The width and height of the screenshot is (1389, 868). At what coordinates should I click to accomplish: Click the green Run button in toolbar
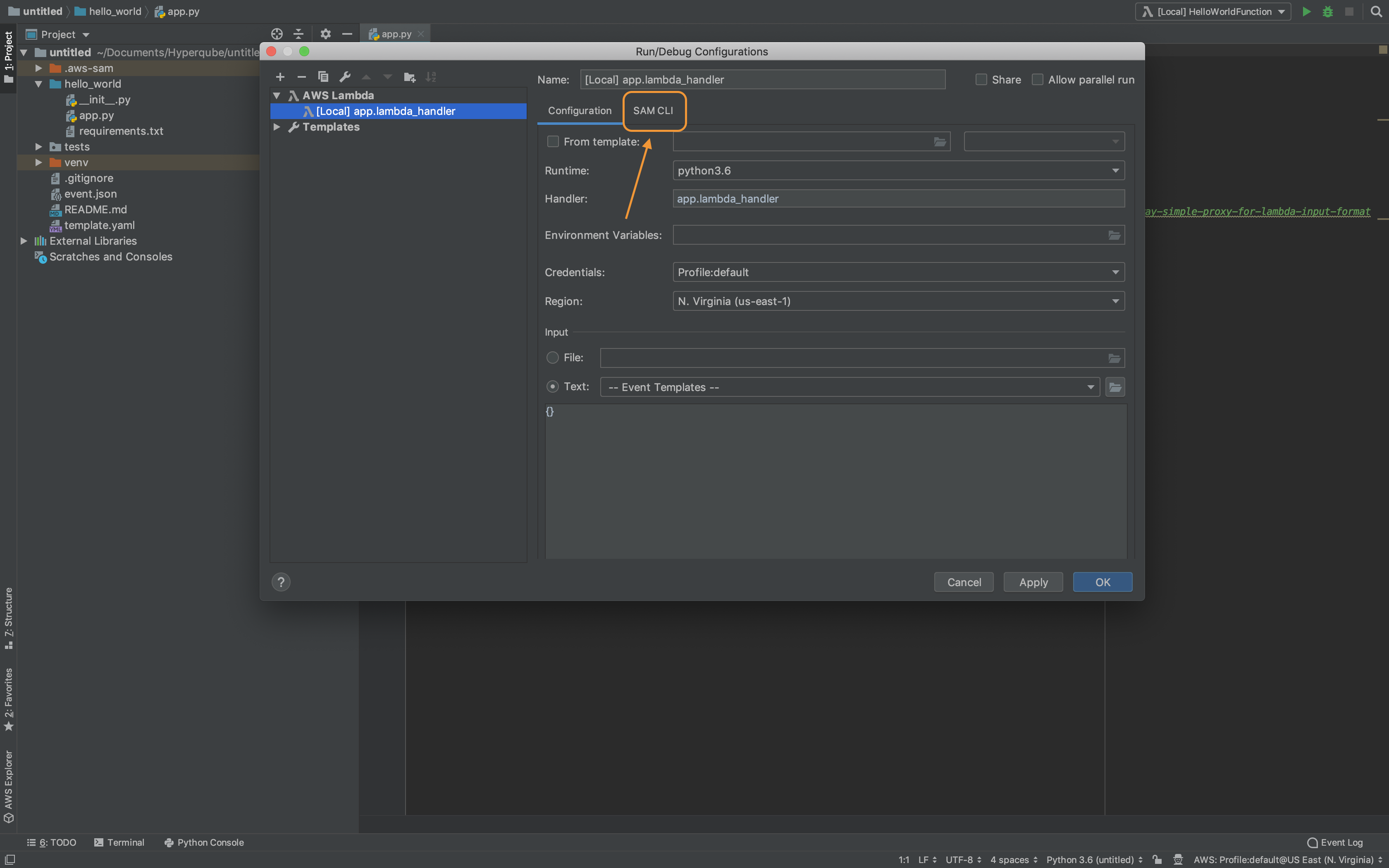tap(1306, 12)
